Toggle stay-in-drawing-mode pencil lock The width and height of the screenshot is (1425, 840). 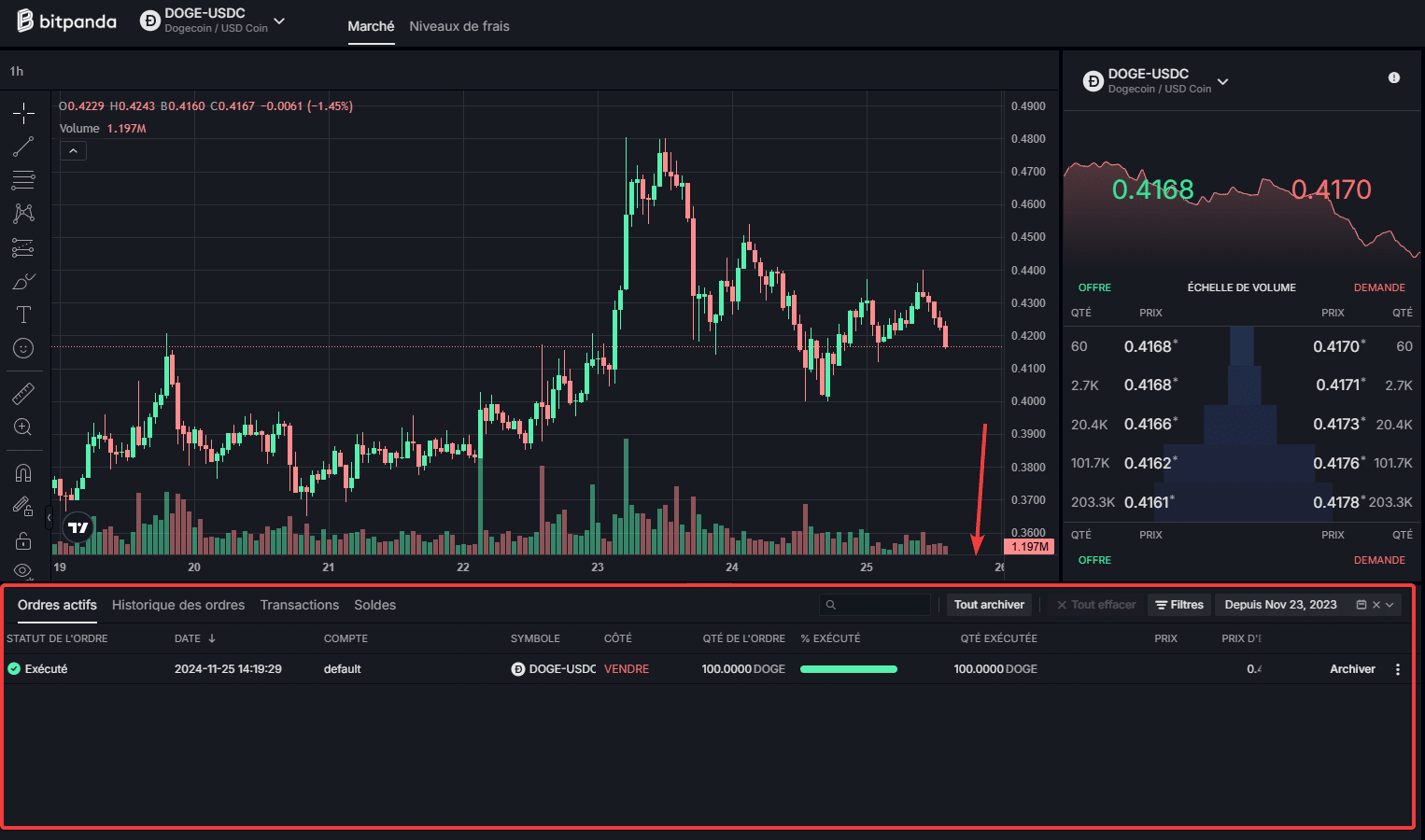click(x=23, y=506)
